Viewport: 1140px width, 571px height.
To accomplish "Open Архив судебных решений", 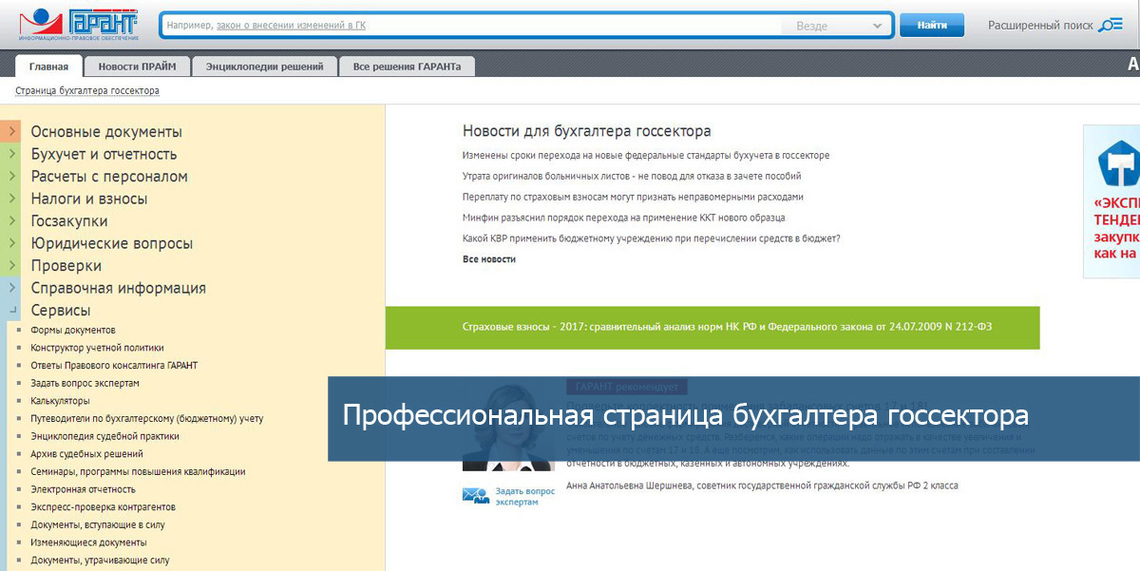I will 87,454.
